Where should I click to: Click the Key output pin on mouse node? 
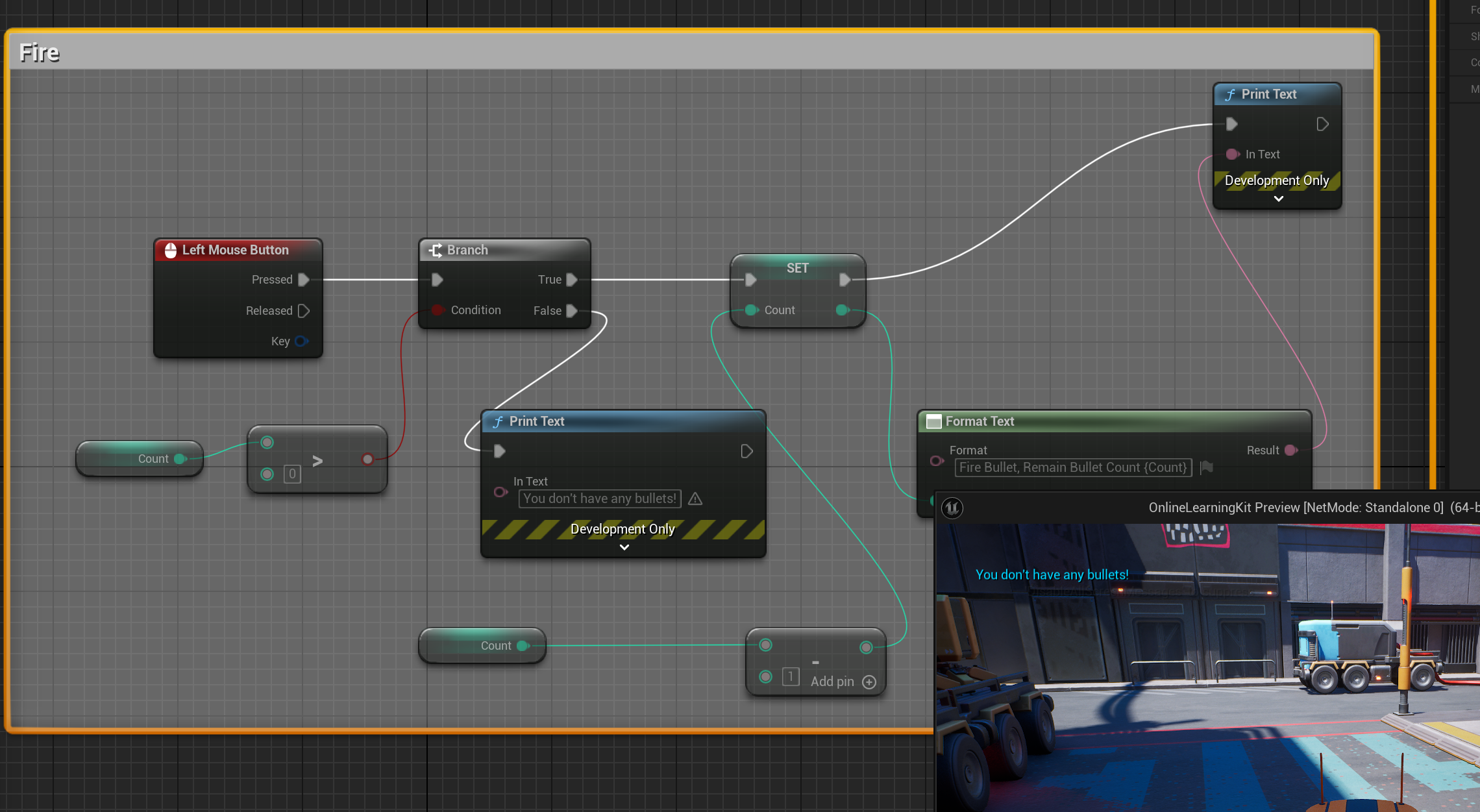pyautogui.click(x=301, y=341)
